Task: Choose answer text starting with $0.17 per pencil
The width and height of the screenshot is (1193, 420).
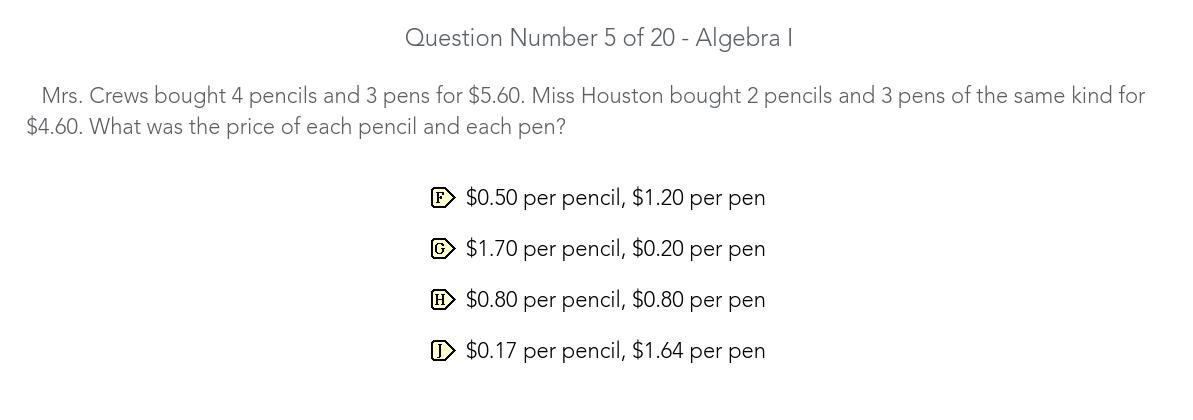Action: 616,351
